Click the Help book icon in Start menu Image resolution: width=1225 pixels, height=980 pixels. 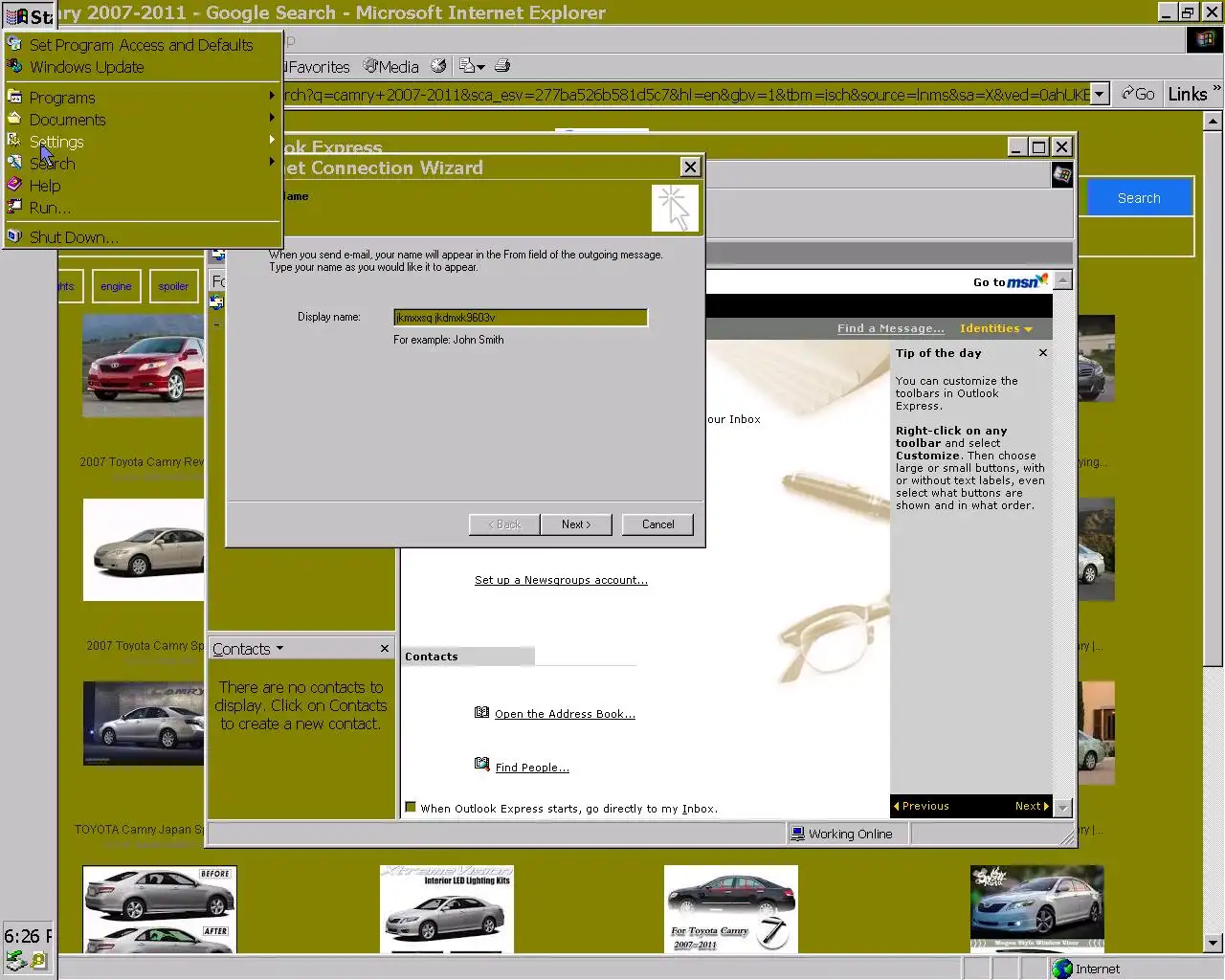14,185
